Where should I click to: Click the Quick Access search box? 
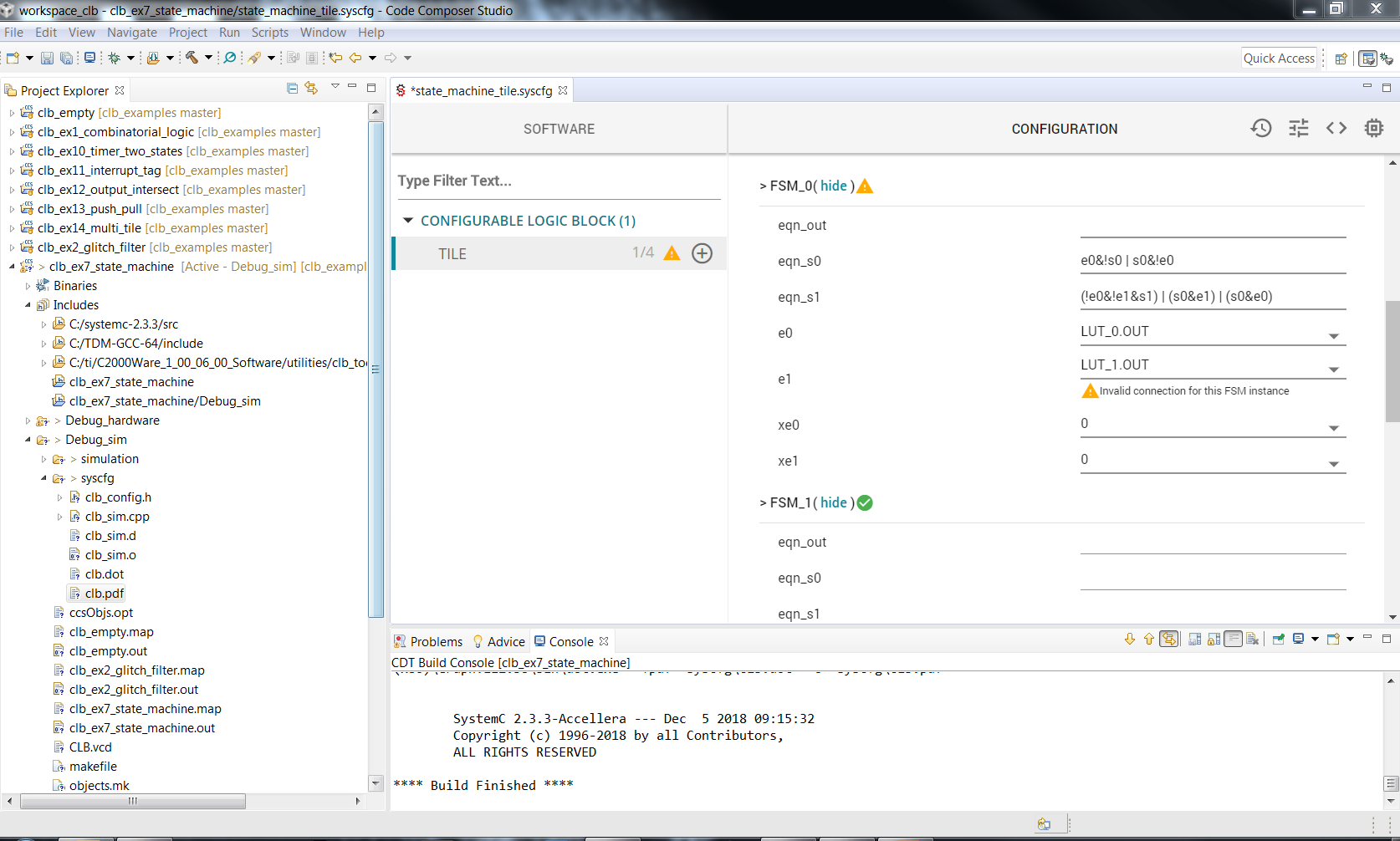pos(1278,59)
